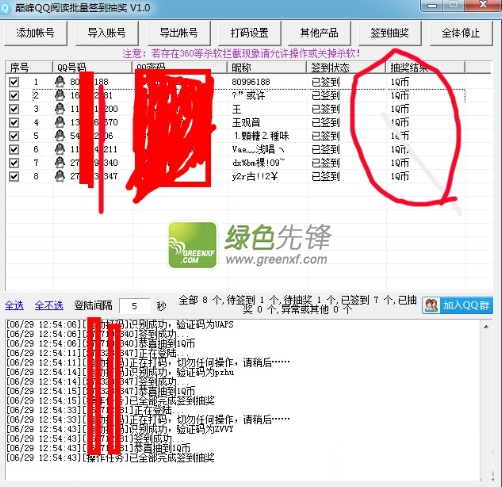Toggle the checkbox for row 8
The height and width of the screenshot is (487, 502).
click(14, 176)
